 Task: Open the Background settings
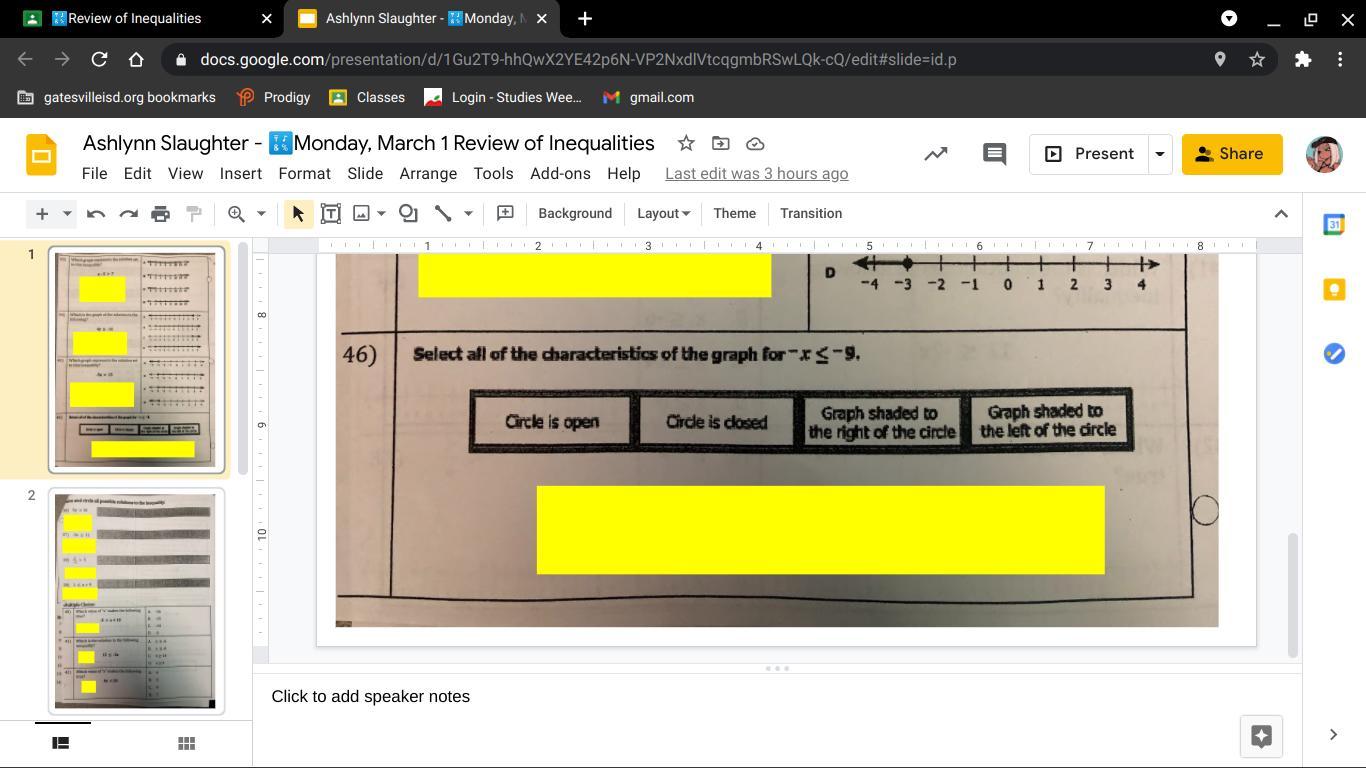pyautogui.click(x=575, y=213)
